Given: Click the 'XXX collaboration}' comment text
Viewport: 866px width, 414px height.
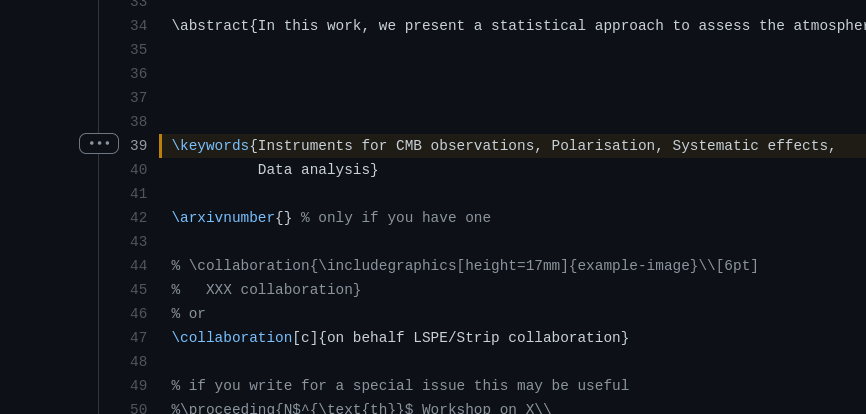Looking at the screenshot, I should (x=283, y=290).
